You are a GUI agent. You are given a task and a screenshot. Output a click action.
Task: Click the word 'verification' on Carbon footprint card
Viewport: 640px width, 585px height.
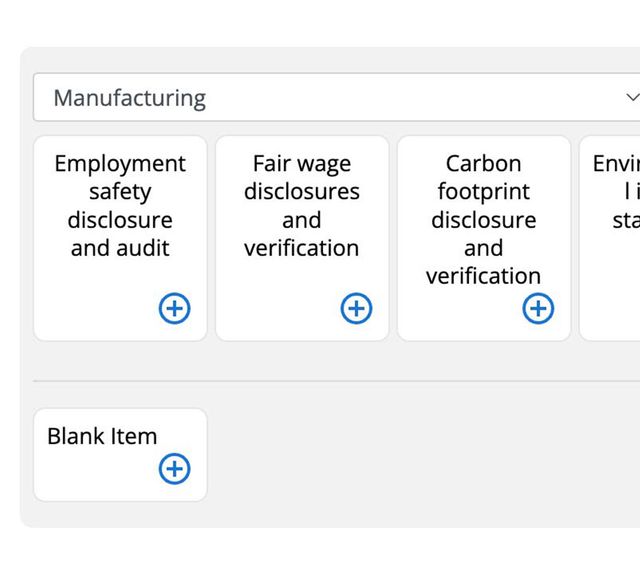point(484,276)
